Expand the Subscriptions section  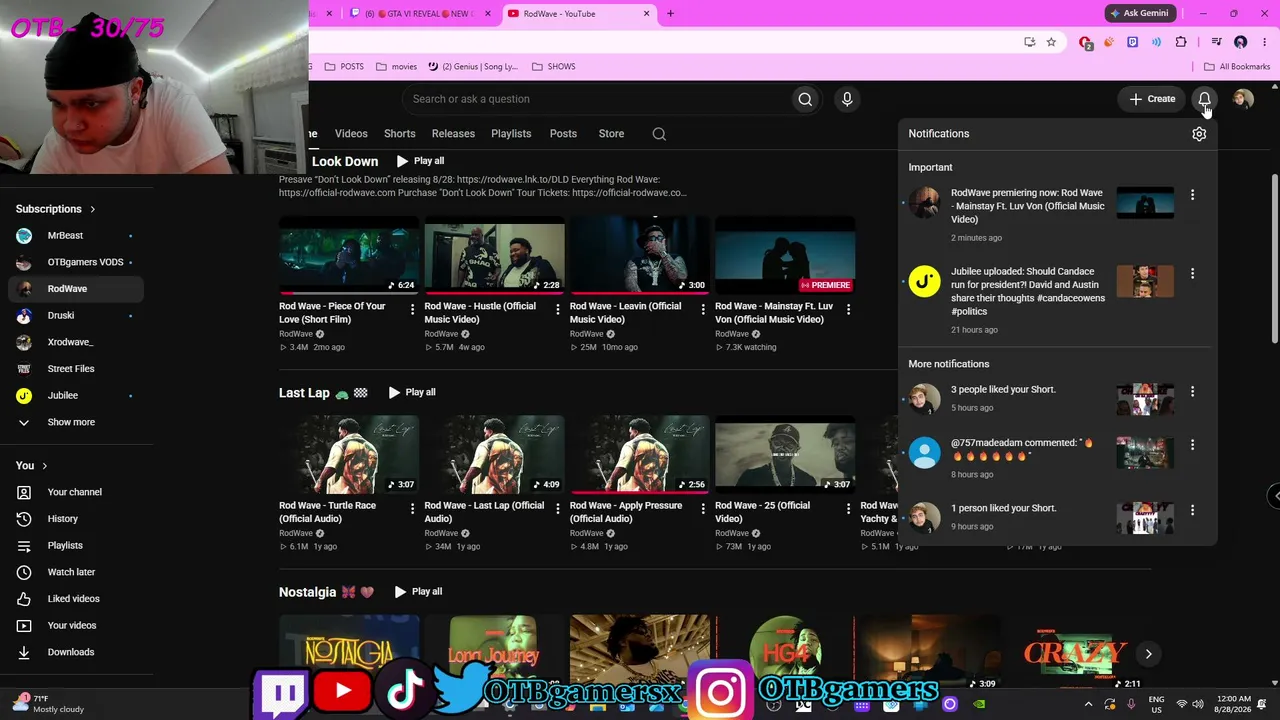(56, 209)
